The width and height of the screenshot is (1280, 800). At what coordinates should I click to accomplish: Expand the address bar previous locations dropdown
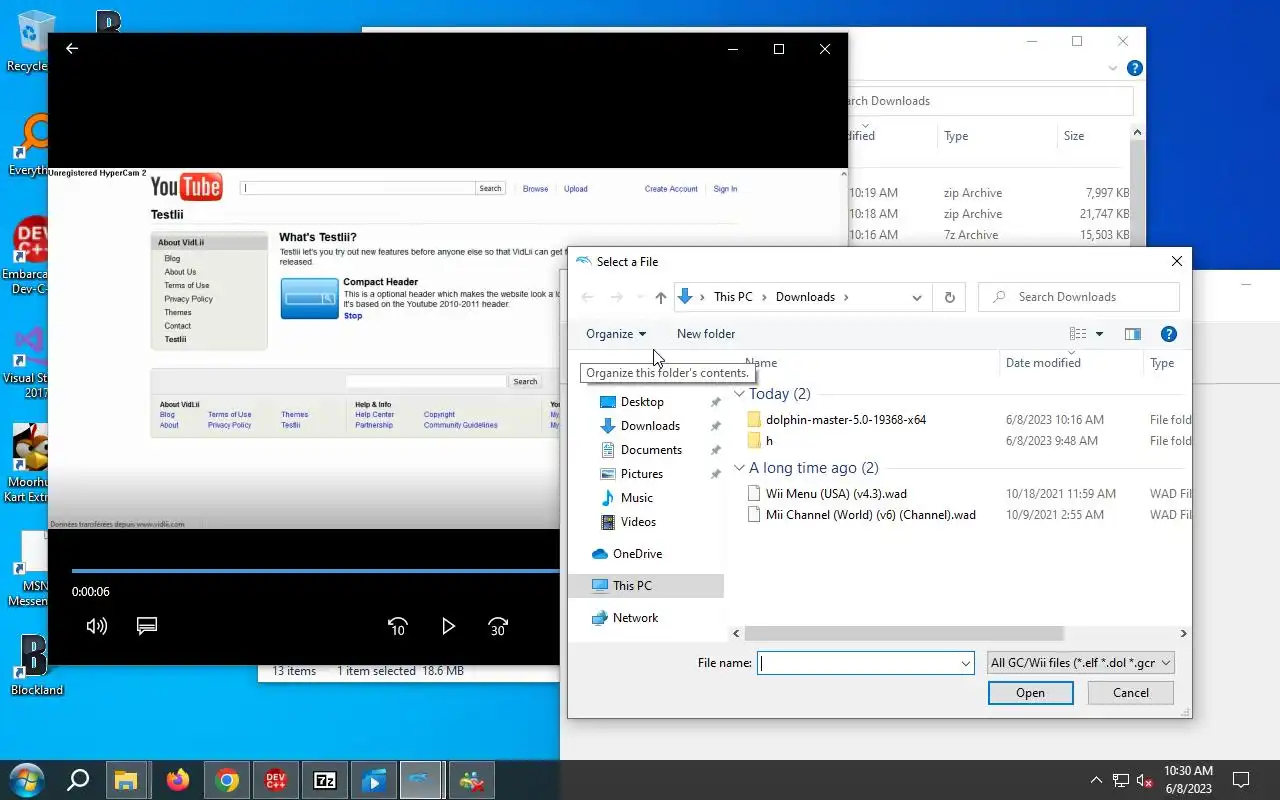[916, 297]
